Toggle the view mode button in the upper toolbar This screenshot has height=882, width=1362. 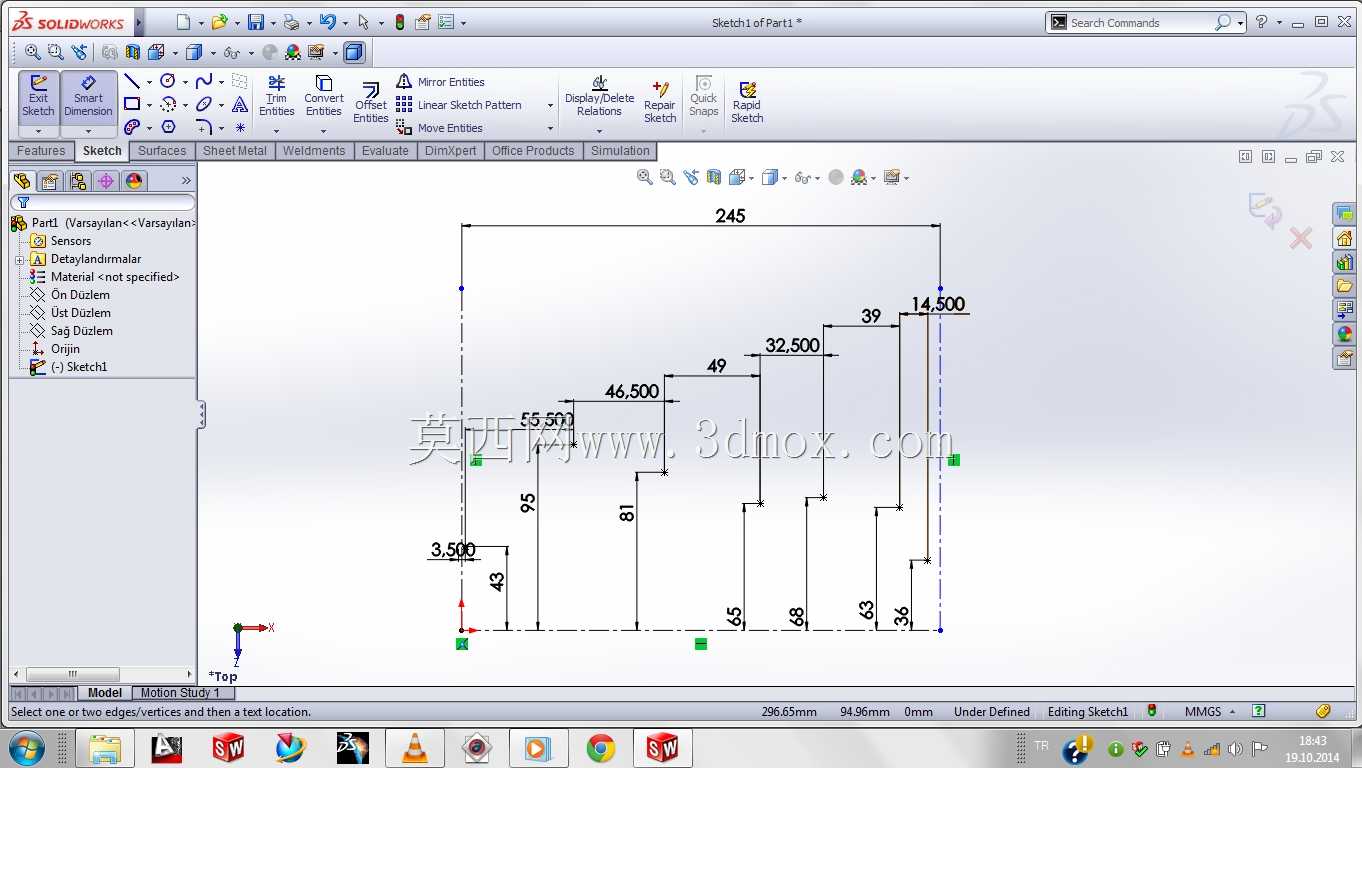tap(354, 53)
